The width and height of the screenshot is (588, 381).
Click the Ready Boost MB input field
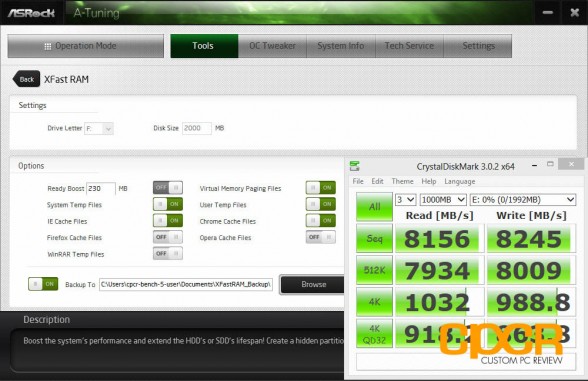pyautogui.click(x=100, y=188)
